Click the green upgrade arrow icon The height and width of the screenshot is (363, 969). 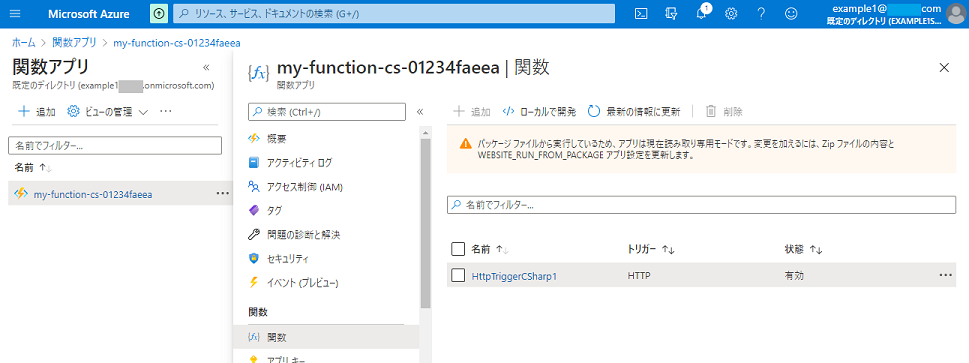pyautogui.click(x=159, y=14)
